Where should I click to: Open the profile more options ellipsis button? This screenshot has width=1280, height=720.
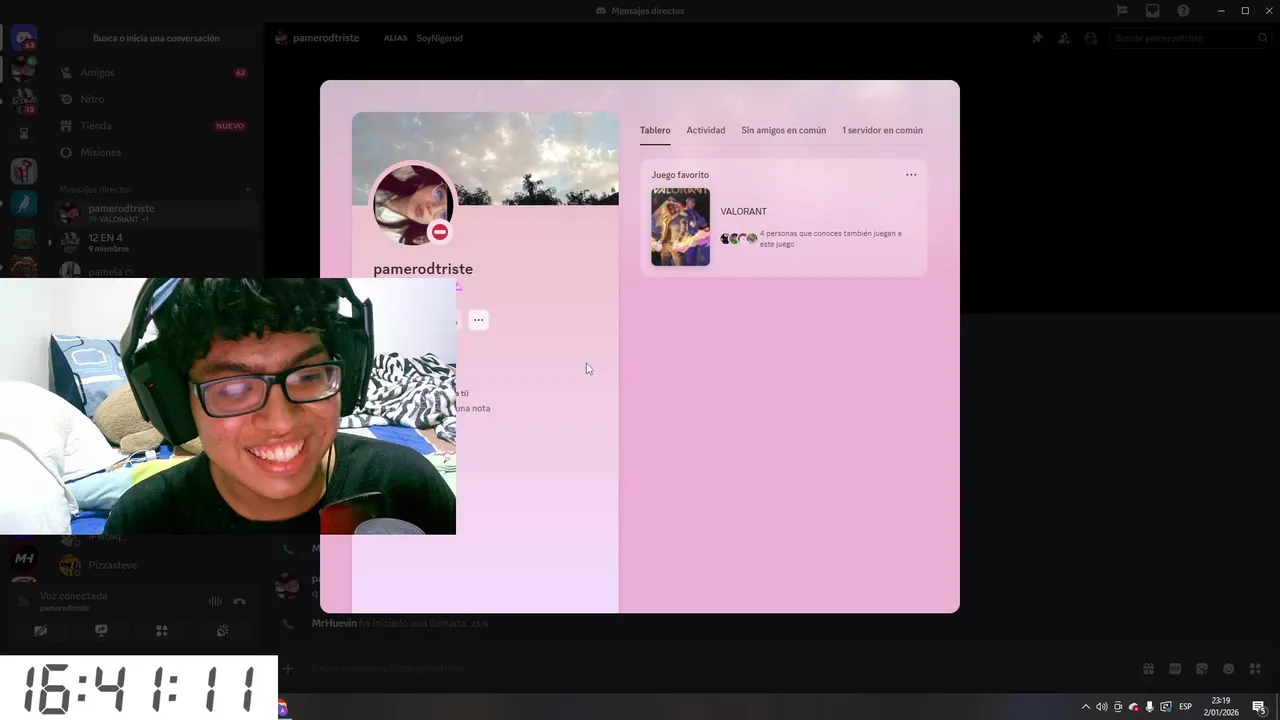coord(479,320)
